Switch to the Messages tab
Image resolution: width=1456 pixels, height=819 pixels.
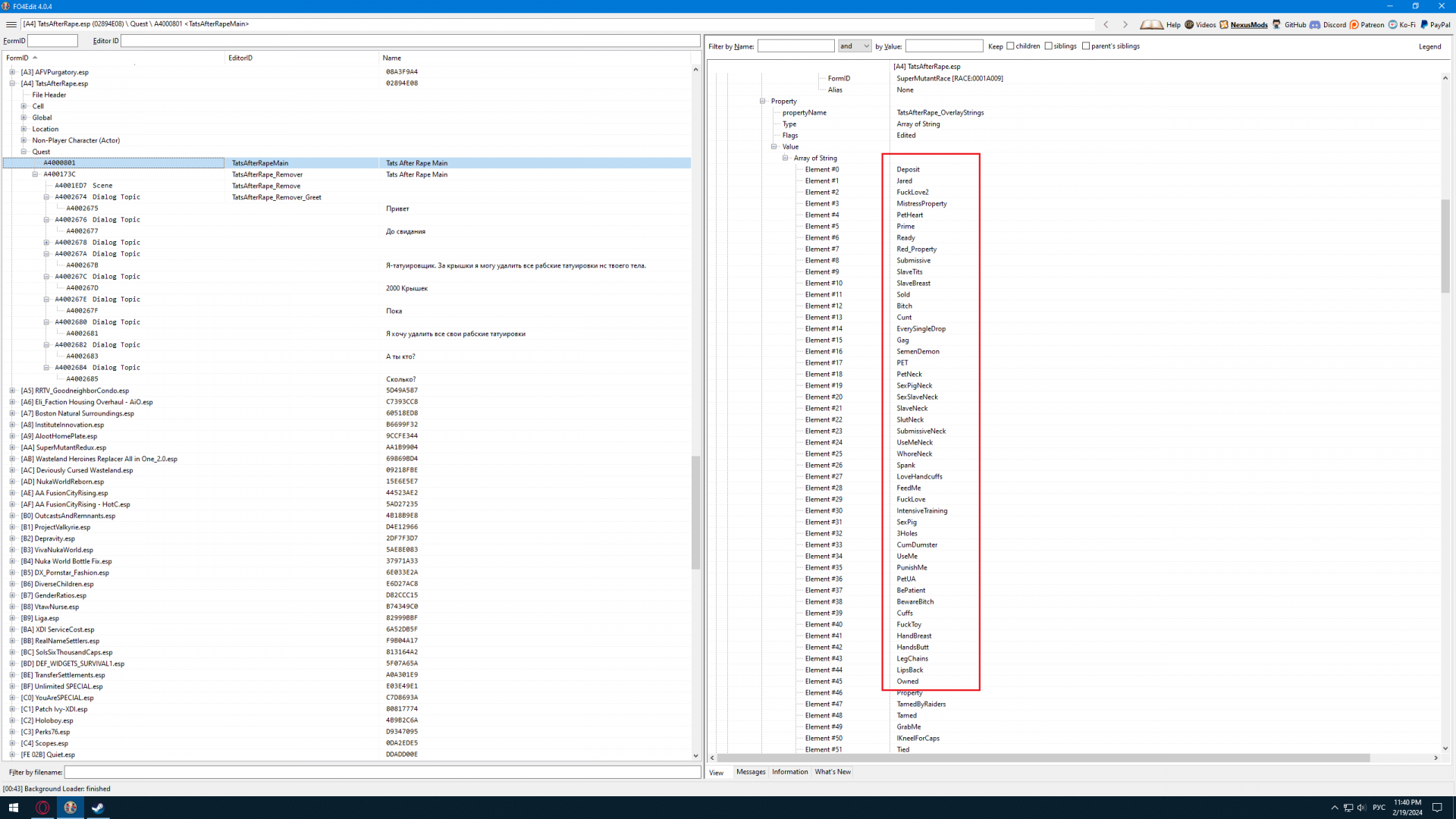751,772
